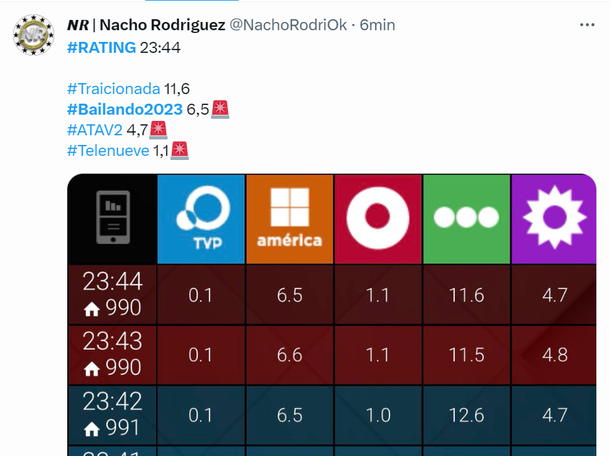Click the red circle channel logo
The height and width of the screenshot is (456, 610).
pos(378,219)
